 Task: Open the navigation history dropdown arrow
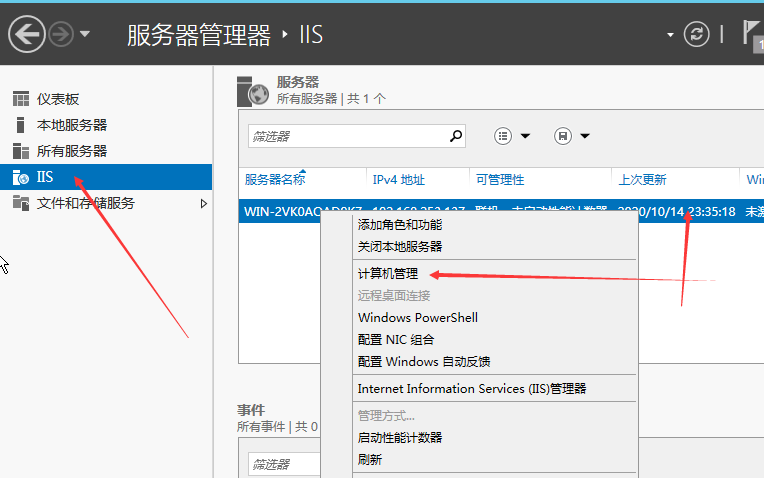85,34
